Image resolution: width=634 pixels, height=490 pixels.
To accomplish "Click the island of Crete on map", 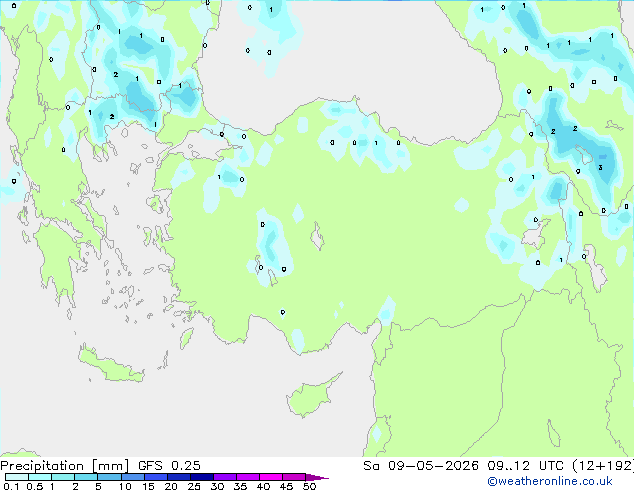I will pyautogui.click(x=111, y=365).
